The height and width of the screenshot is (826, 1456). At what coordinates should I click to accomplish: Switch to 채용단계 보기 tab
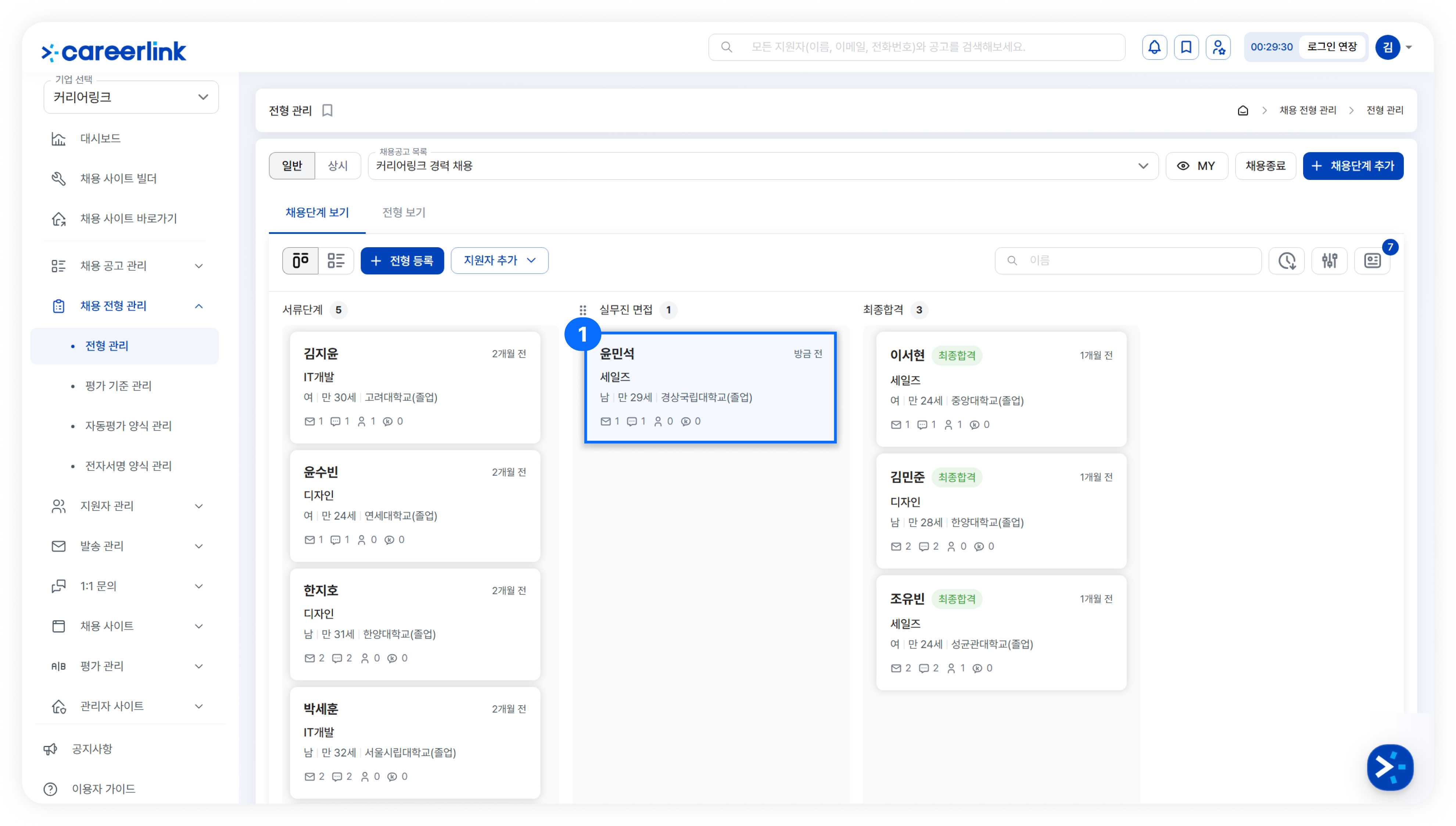tap(317, 213)
